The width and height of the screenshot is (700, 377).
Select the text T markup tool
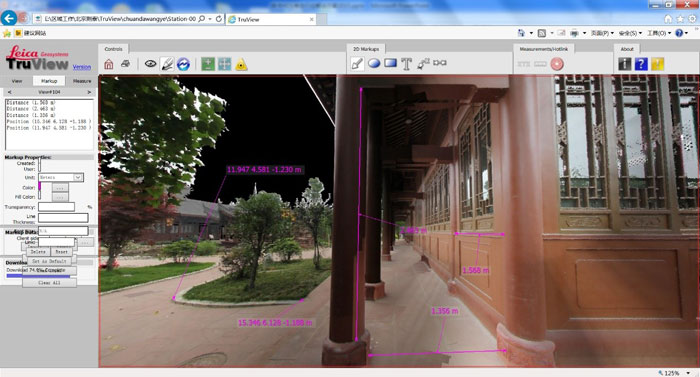pos(406,64)
